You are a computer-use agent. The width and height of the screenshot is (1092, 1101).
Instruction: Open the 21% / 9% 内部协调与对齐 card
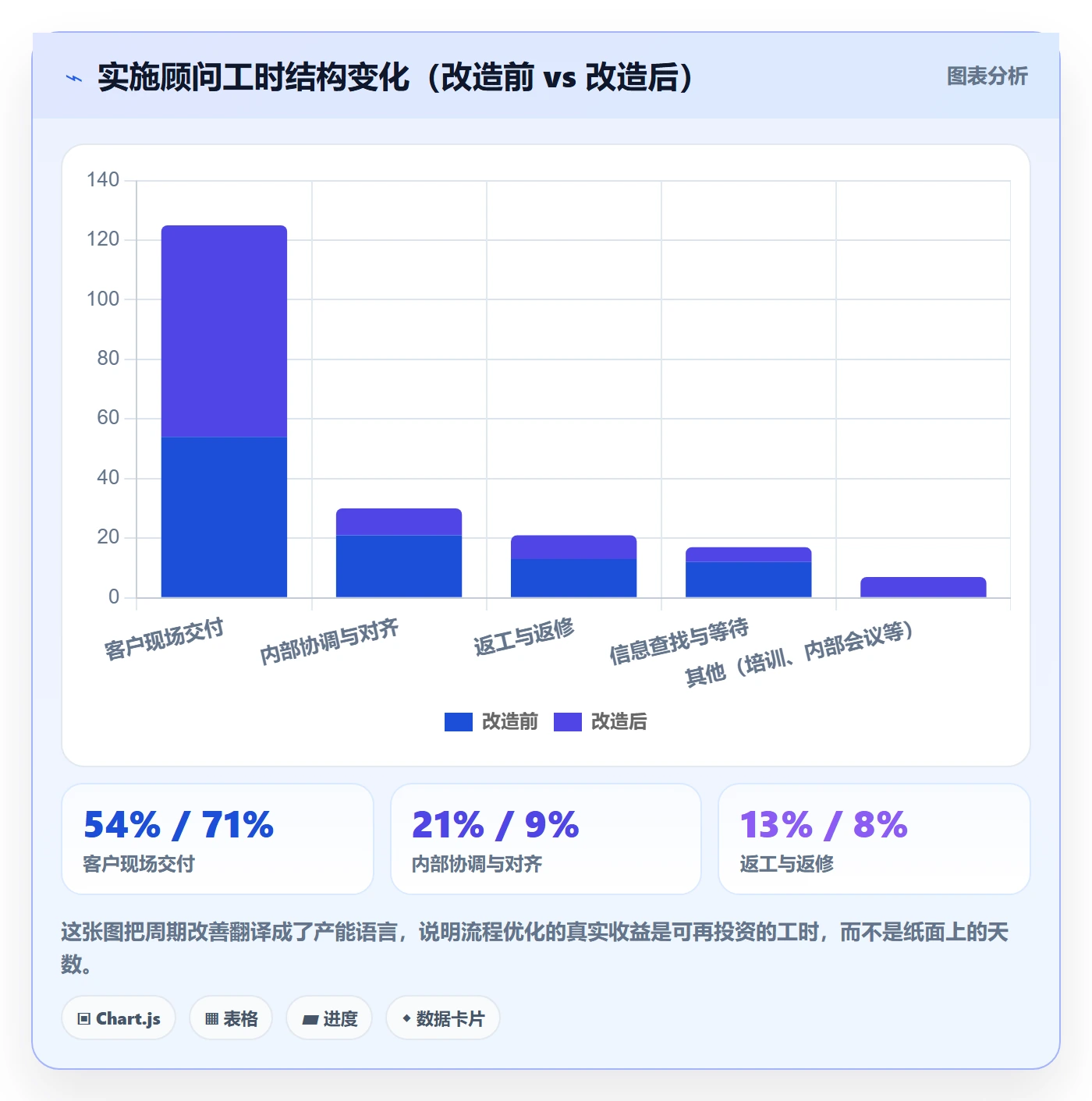coord(546,839)
